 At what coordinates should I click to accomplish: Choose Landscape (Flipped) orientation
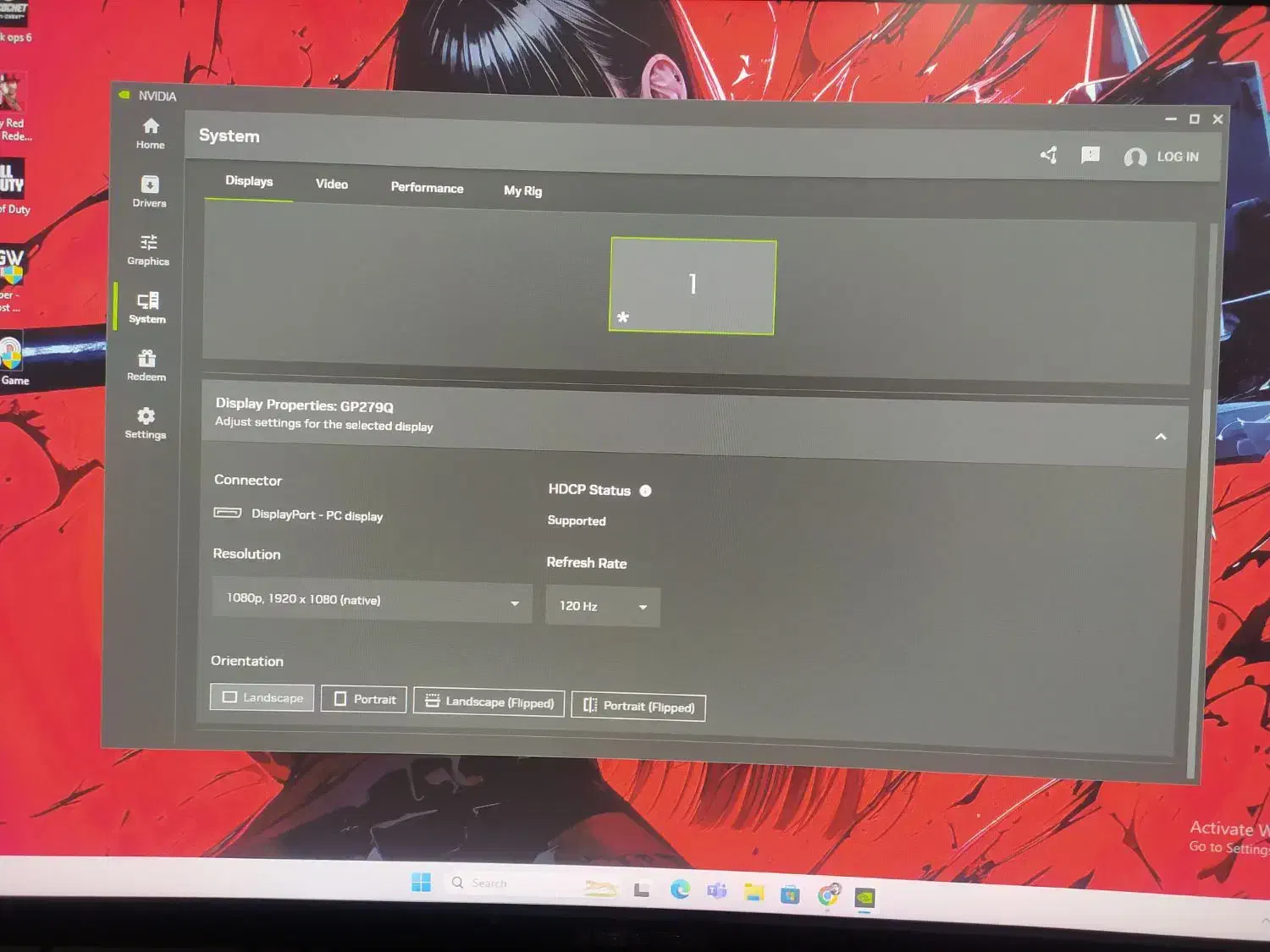pyautogui.click(x=489, y=702)
